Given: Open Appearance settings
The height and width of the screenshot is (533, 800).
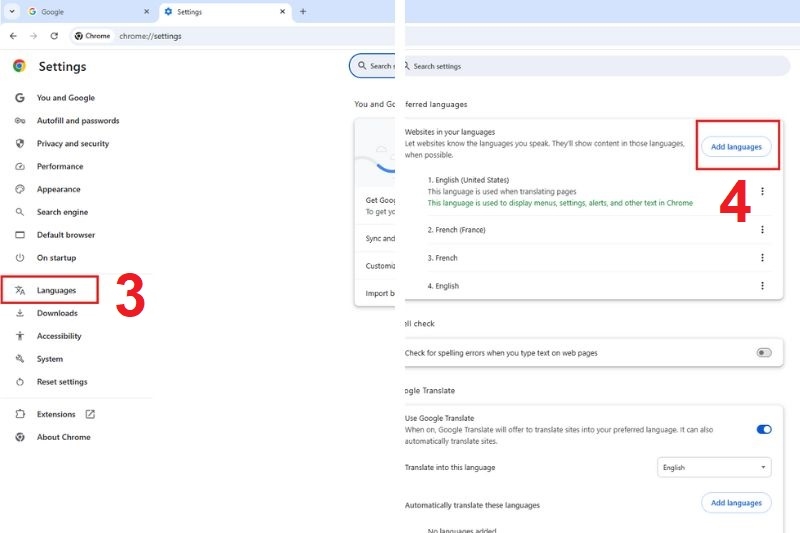Looking at the screenshot, I should point(58,189).
